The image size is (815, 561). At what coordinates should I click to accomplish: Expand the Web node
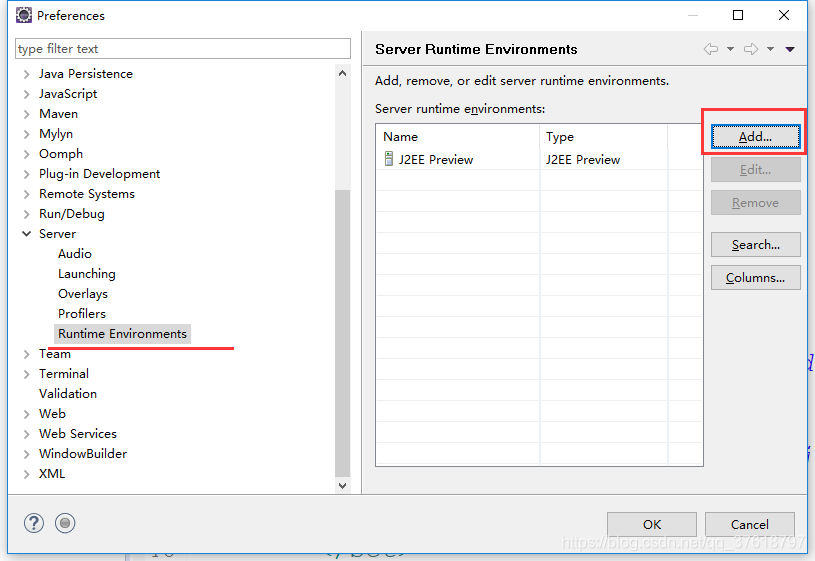point(27,414)
